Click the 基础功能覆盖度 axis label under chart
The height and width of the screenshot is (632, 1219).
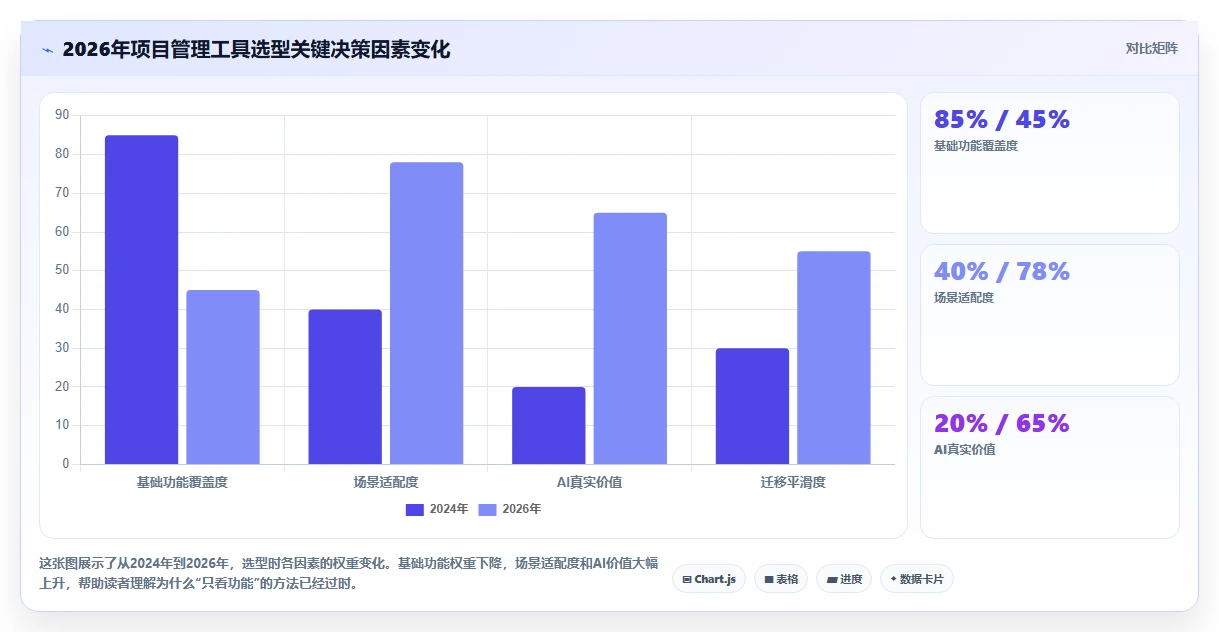tap(182, 482)
